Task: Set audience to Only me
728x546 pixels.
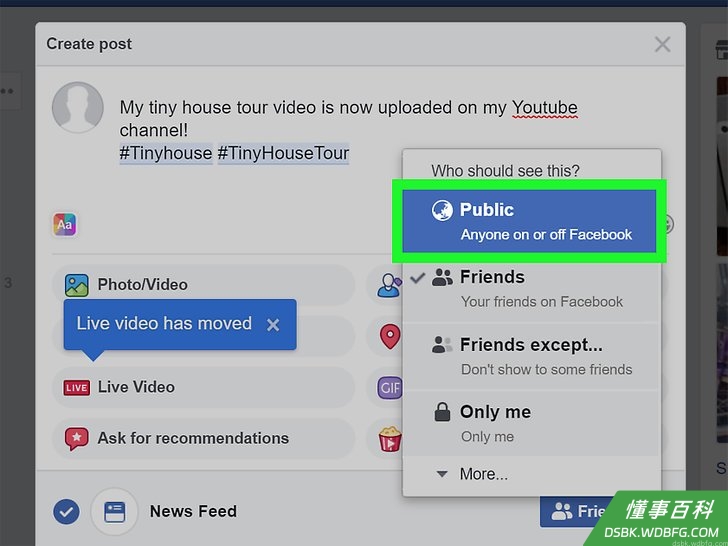Action: click(532, 423)
